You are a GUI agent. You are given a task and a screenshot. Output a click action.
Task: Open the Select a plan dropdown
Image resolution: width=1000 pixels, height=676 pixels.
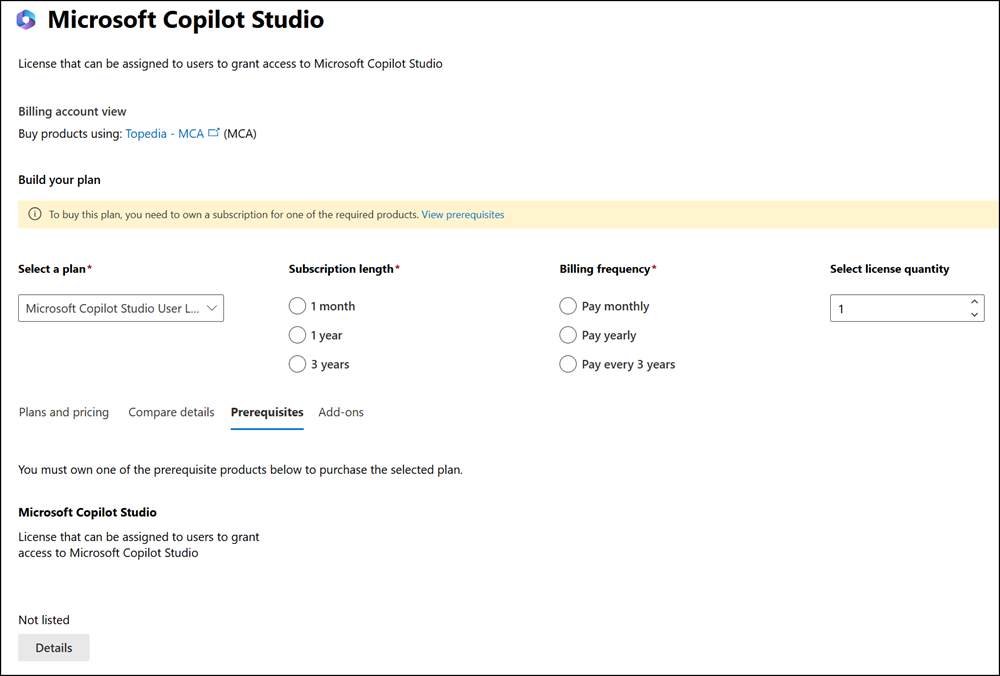click(x=121, y=308)
